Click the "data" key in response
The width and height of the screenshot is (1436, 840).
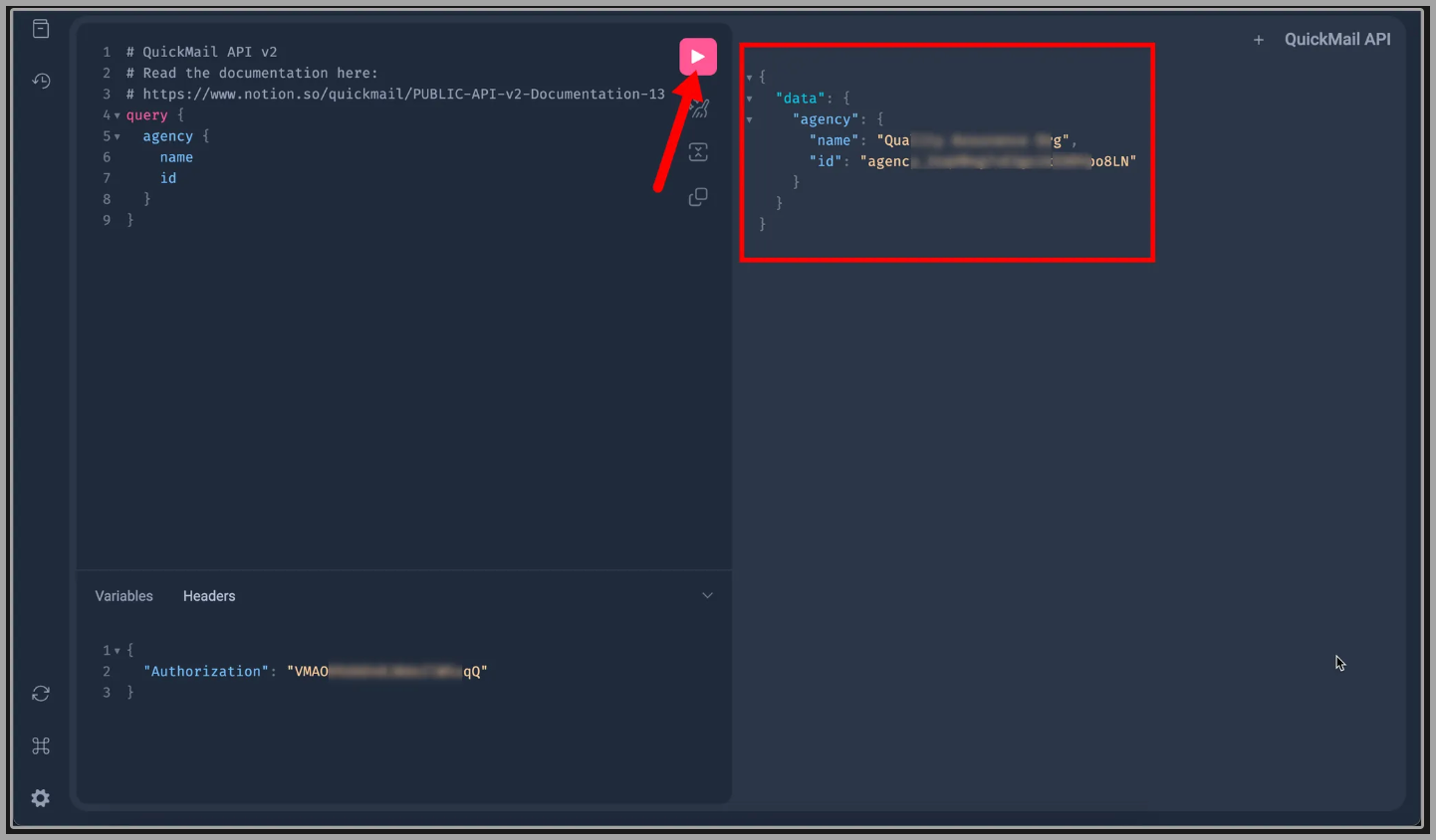coord(801,99)
